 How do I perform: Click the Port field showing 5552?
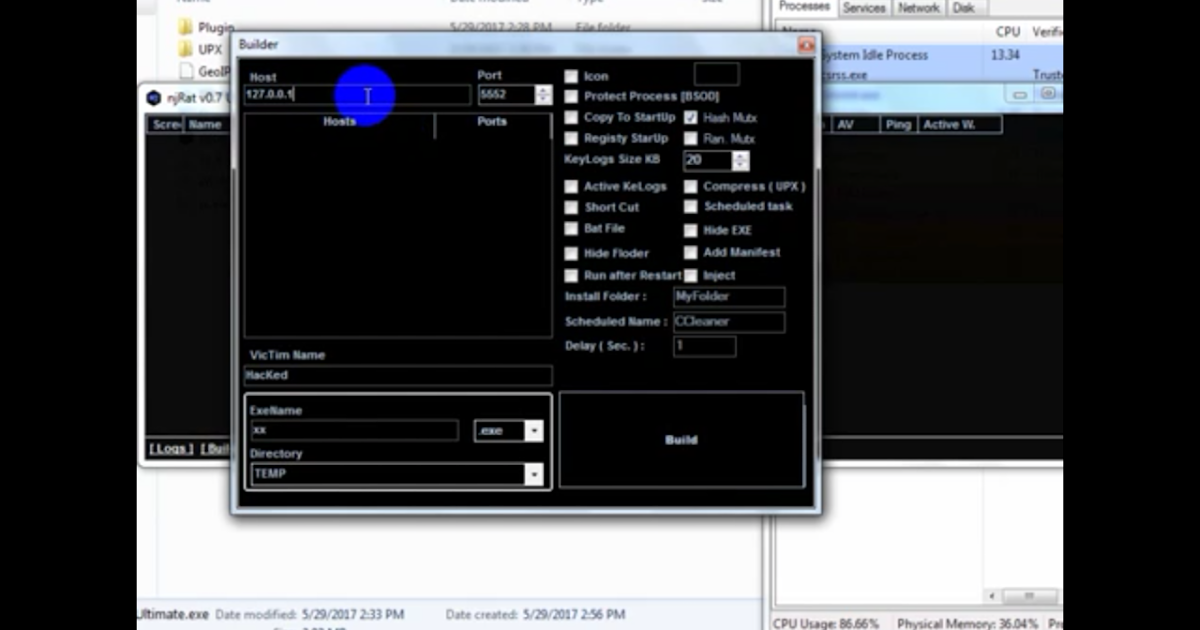click(x=506, y=95)
